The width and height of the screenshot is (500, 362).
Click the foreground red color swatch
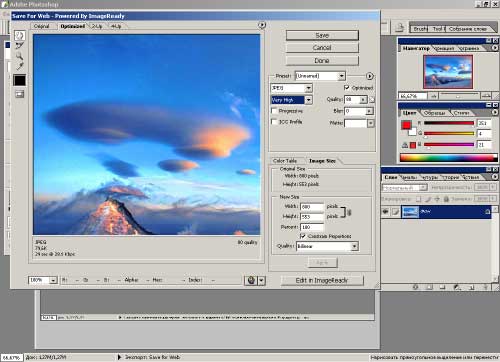pyautogui.click(x=406, y=125)
